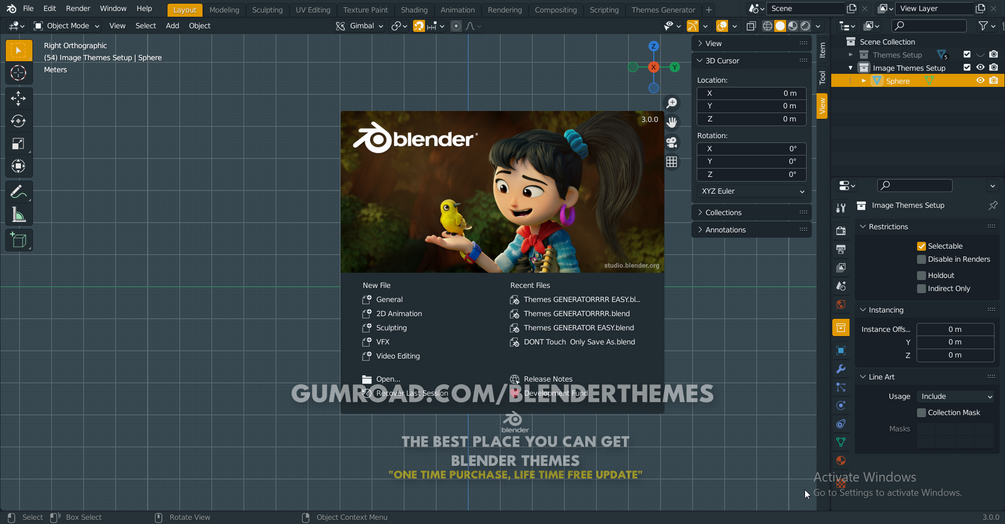Enable the Indirect Only checkbox
Viewport: 1005px width, 524px height.
point(921,289)
